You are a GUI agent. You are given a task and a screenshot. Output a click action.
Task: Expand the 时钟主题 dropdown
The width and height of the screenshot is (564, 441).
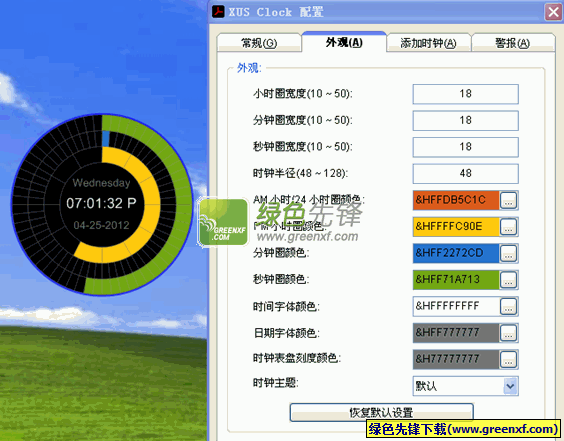(x=510, y=386)
